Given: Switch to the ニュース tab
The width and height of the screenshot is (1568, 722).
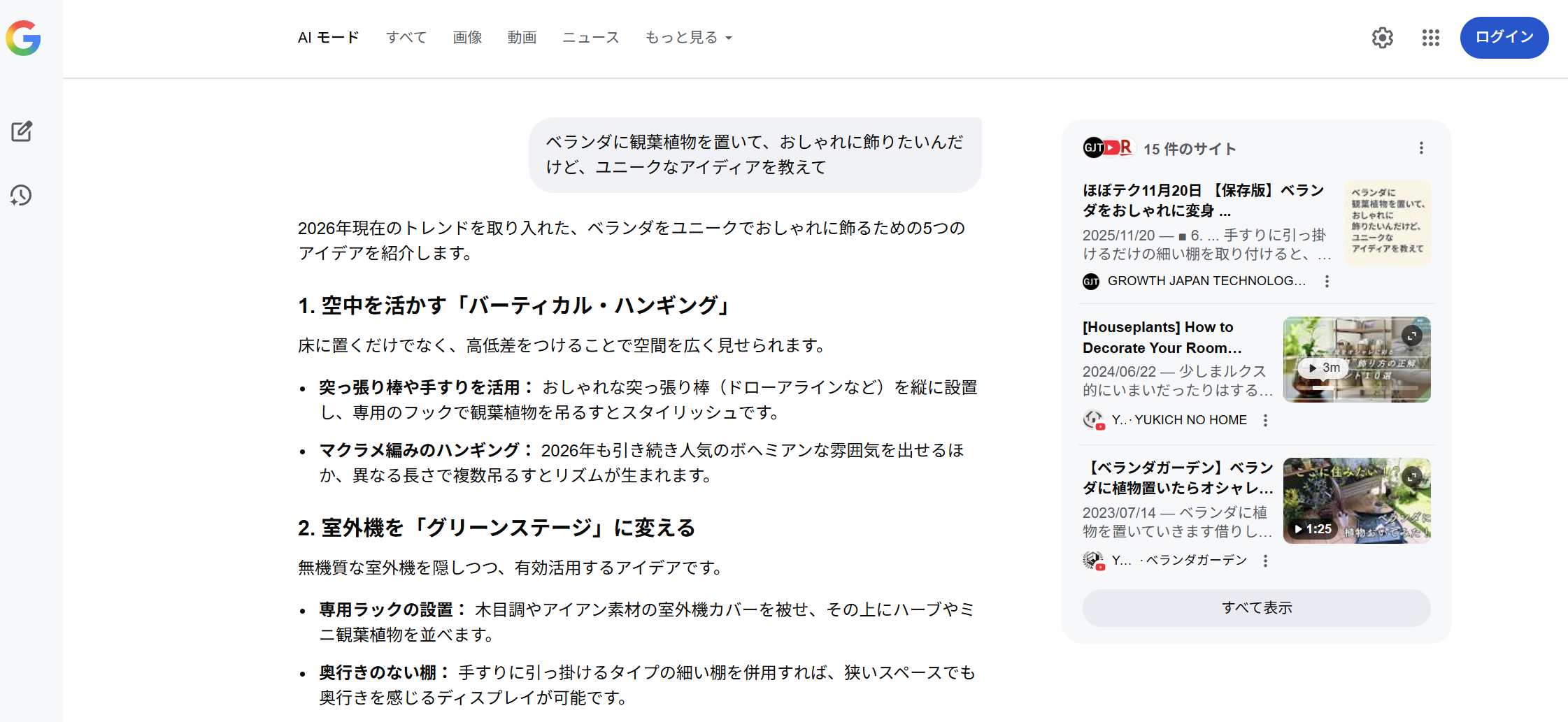Looking at the screenshot, I should 590,38.
